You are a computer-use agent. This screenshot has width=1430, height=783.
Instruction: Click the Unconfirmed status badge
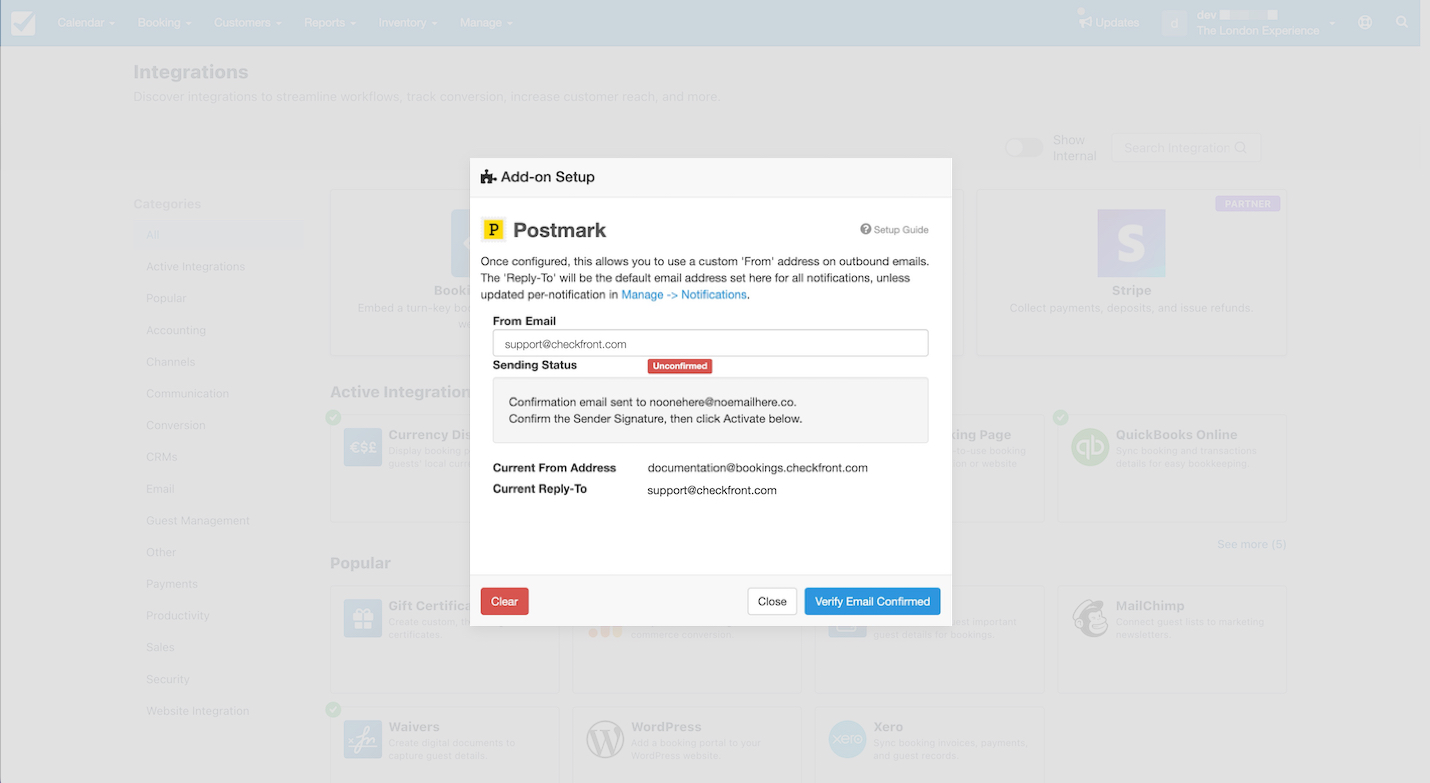(x=680, y=366)
